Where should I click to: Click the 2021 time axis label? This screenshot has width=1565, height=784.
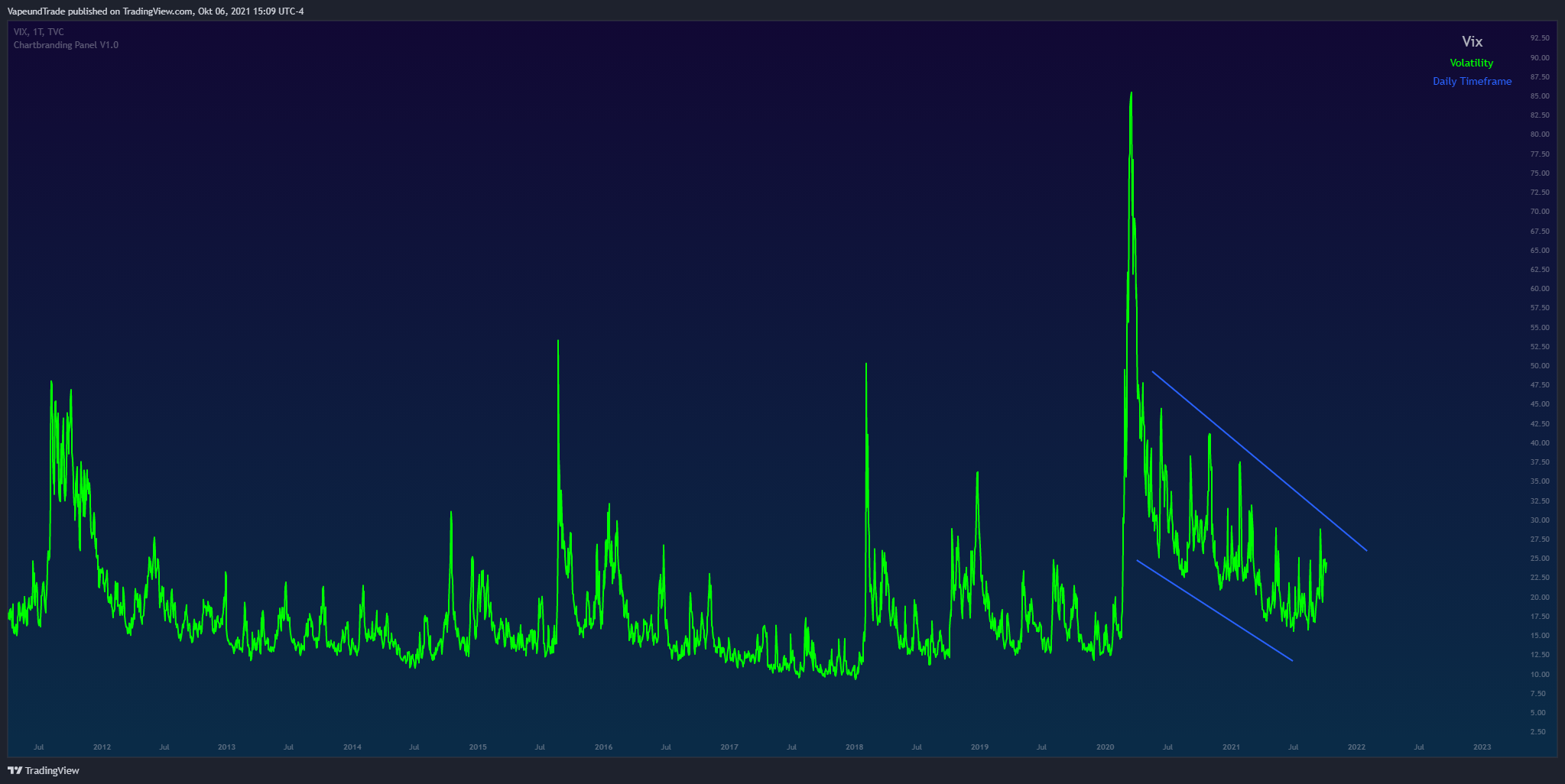[1231, 747]
